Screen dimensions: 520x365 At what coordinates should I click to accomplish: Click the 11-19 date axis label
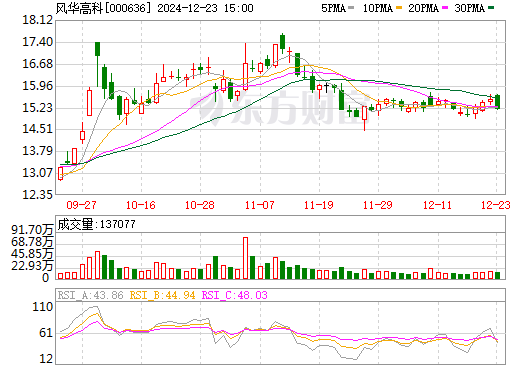[x=319, y=205]
